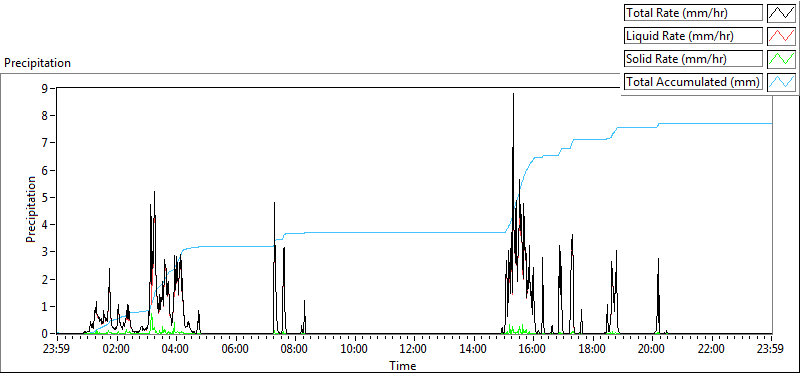The width and height of the screenshot is (800, 373).
Task: Click the tallest rate peak near 15:20
Action: pyautogui.click(x=513, y=95)
